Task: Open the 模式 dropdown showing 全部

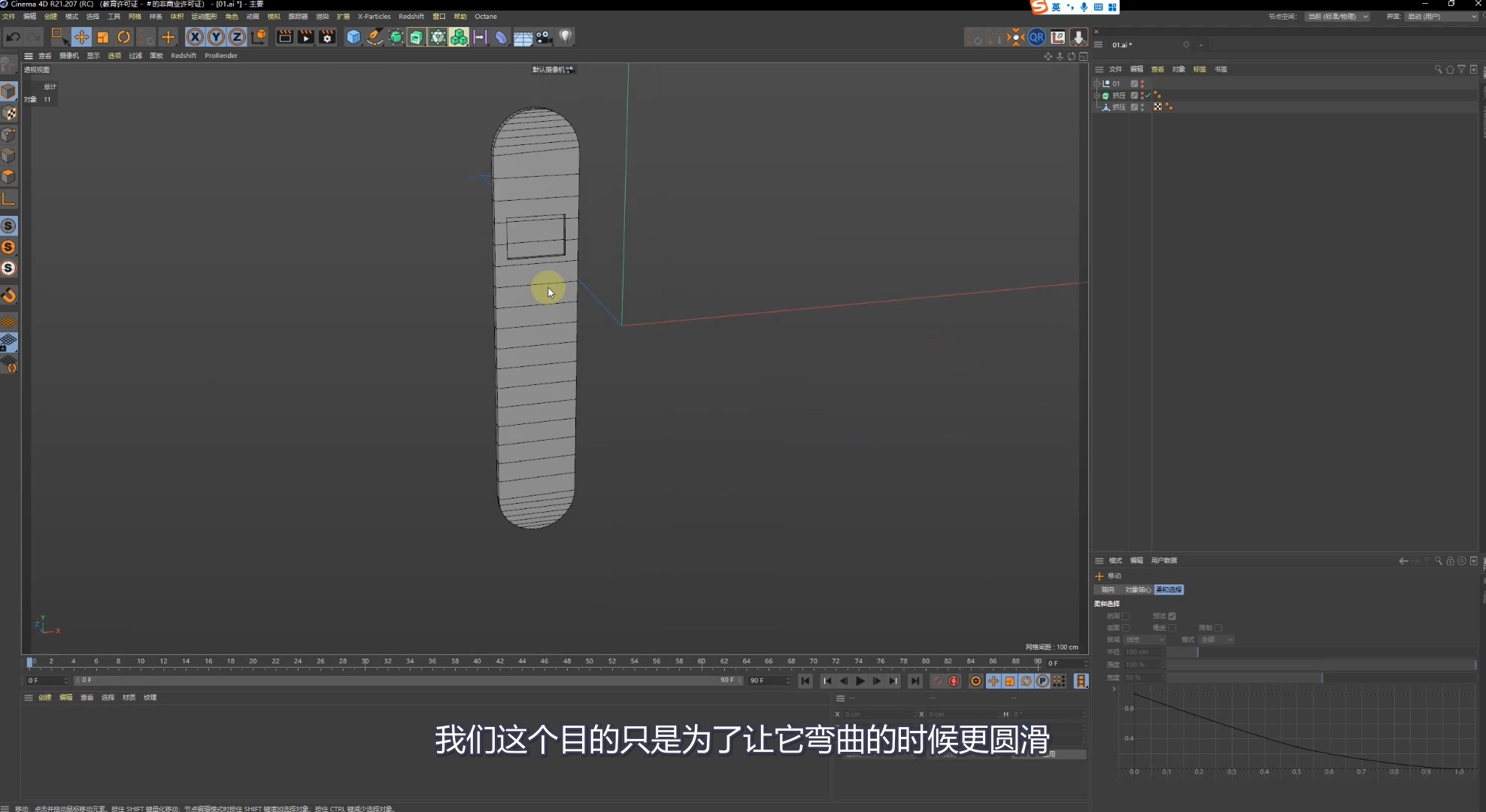Action: click(1216, 640)
